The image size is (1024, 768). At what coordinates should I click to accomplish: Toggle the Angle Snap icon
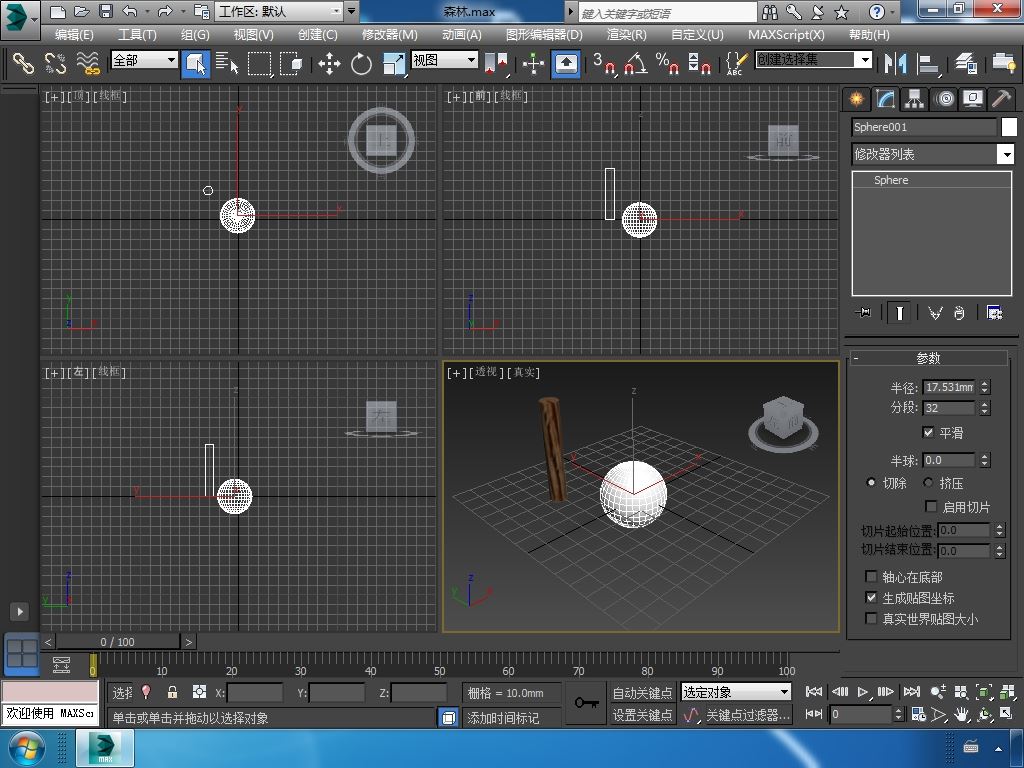(x=635, y=64)
